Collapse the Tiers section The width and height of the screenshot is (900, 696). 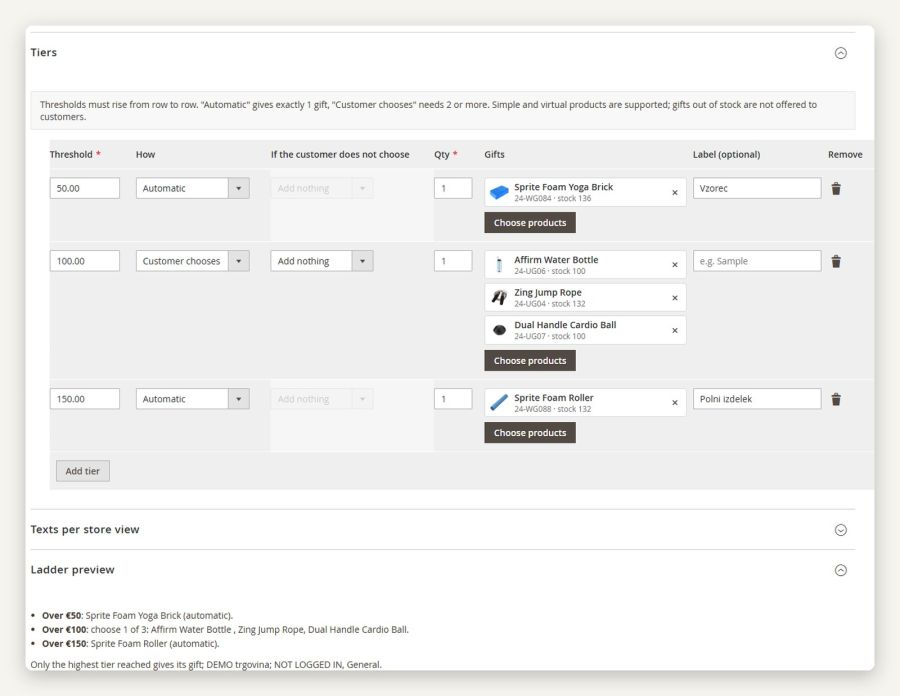coord(840,53)
